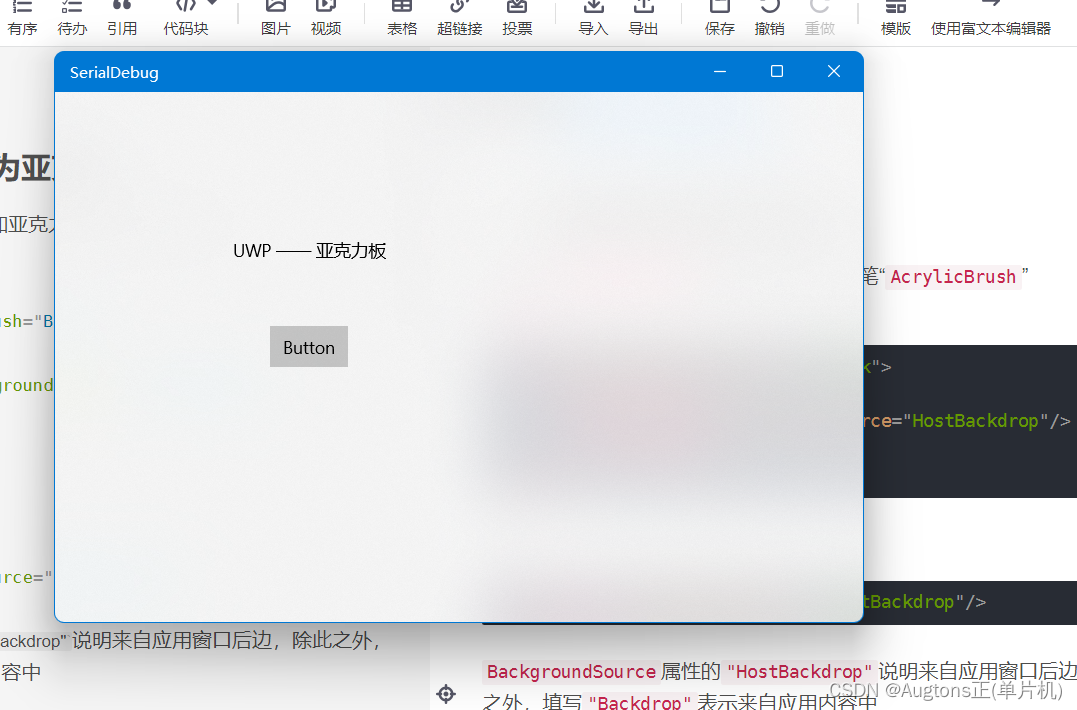Save the article (保存)
This screenshot has height=710, width=1077.
click(719, 19)
